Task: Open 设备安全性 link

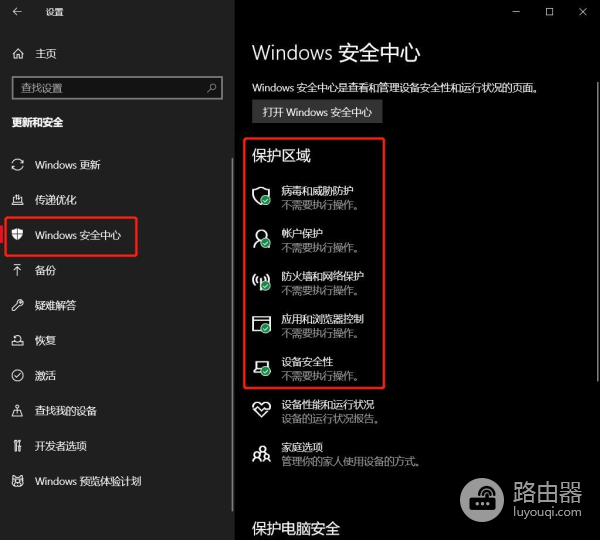Action: [x=307, y=362]
